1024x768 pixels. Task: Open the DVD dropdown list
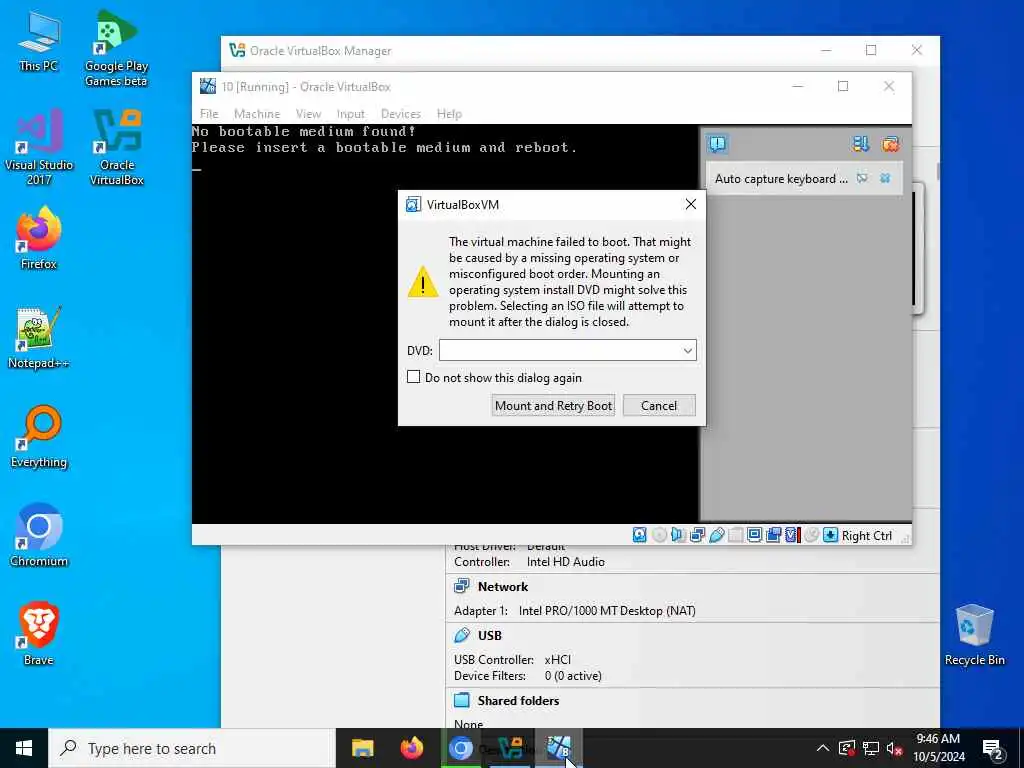688,351
